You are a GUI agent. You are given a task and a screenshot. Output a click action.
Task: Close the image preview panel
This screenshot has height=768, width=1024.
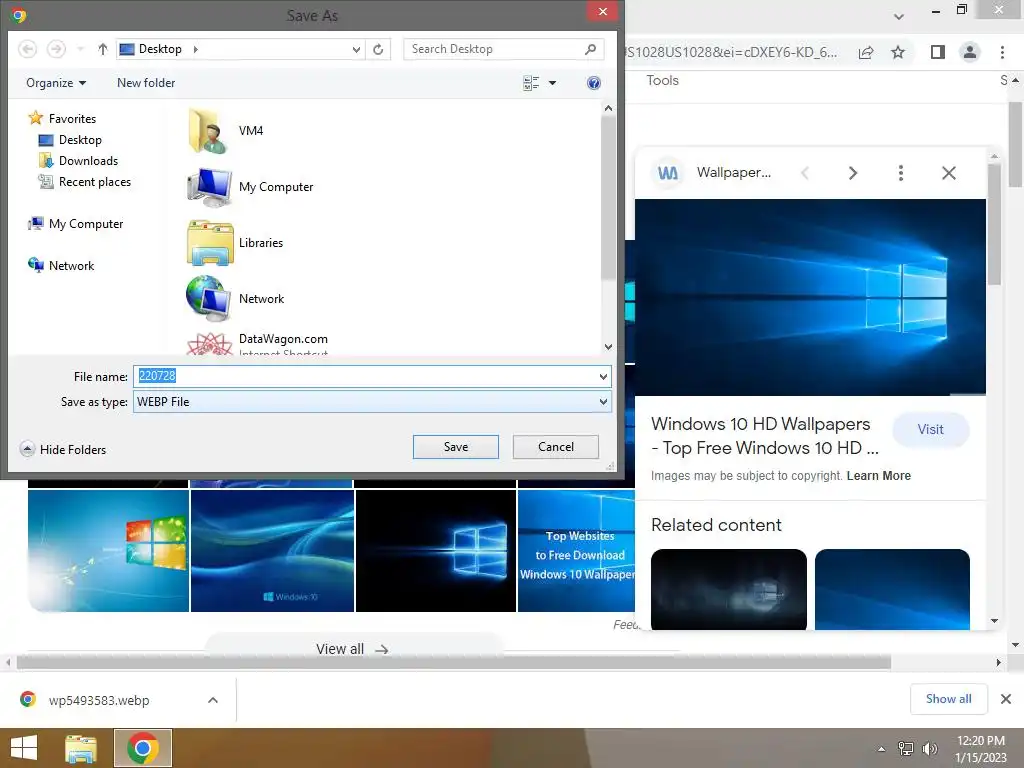pyautogui.click(x=949, y=173)
